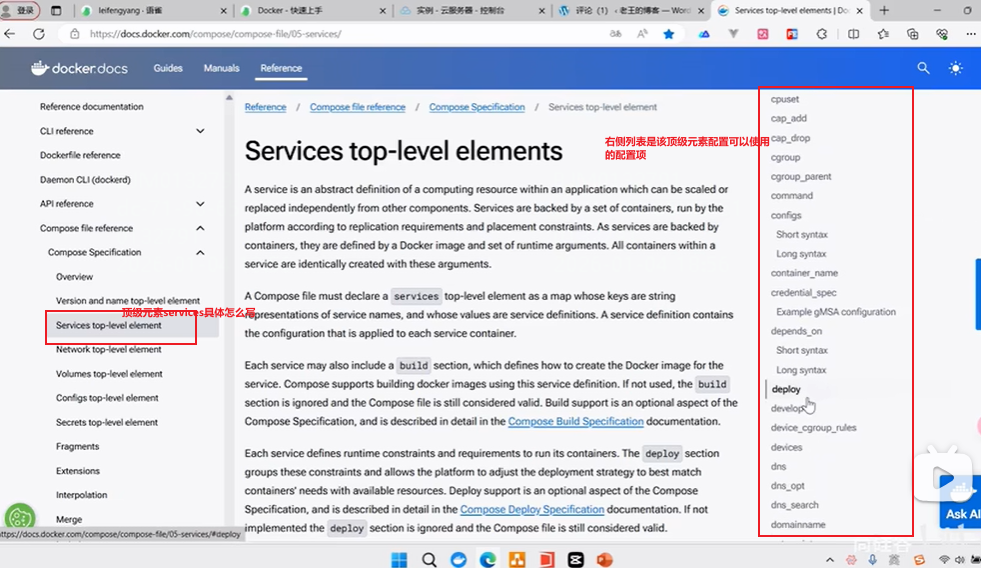The image size is (981, 568).
Task: Open the Manuals nav item
Action: pos(221,68)
